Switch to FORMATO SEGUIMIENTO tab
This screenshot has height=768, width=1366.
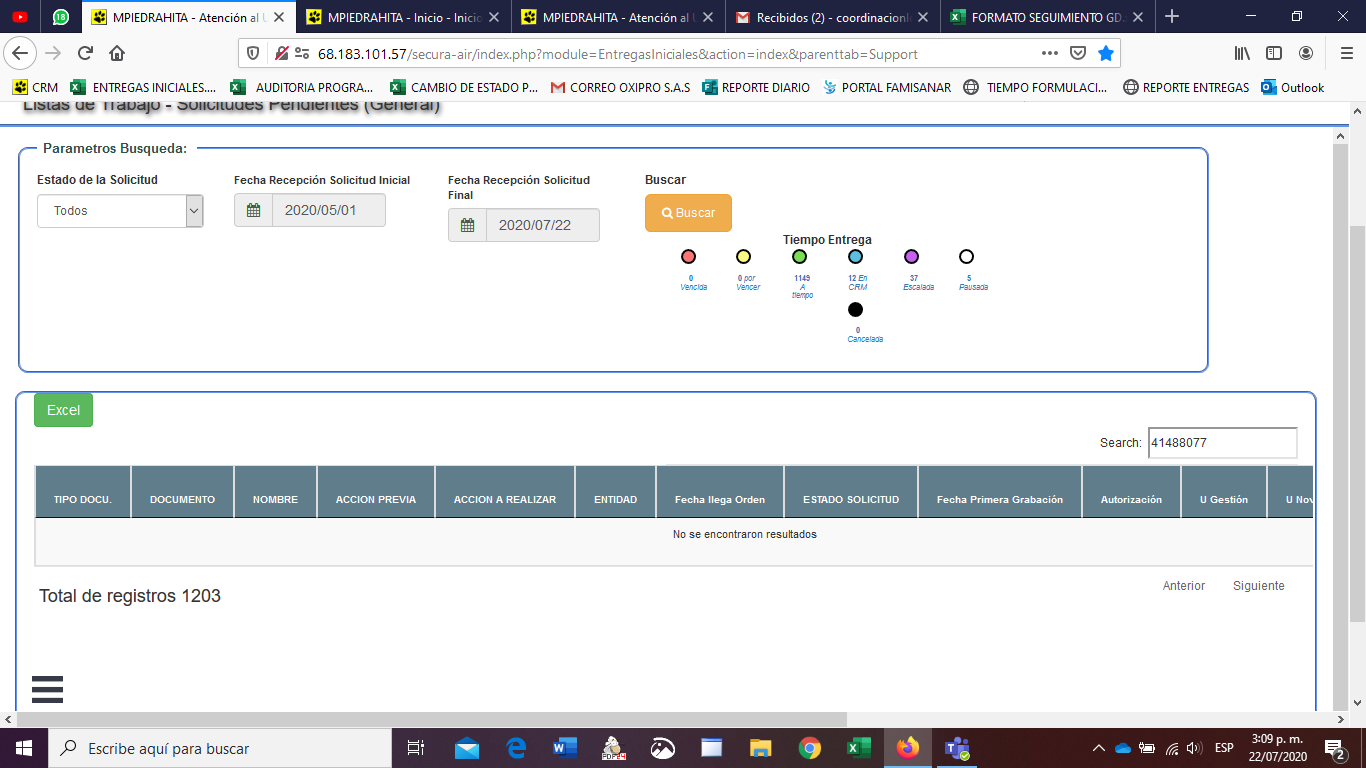click(x=1046, y=17)
